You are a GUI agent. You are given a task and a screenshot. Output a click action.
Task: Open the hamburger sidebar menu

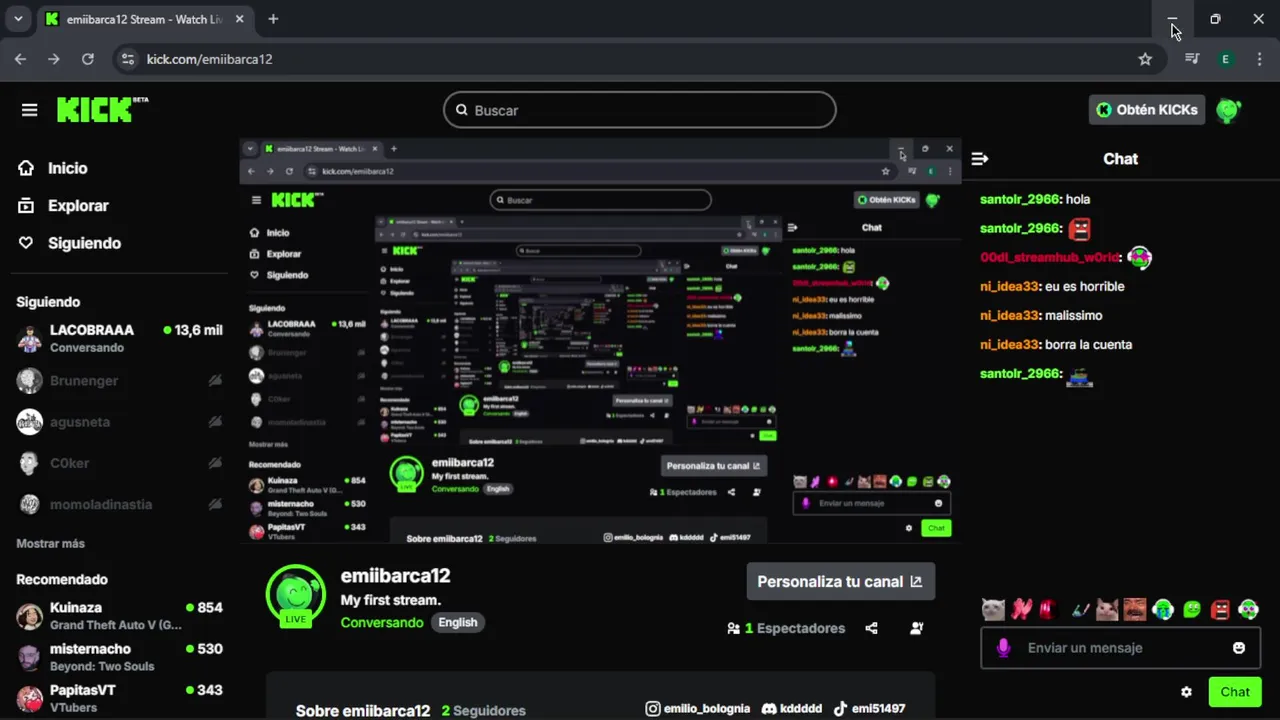29,110
